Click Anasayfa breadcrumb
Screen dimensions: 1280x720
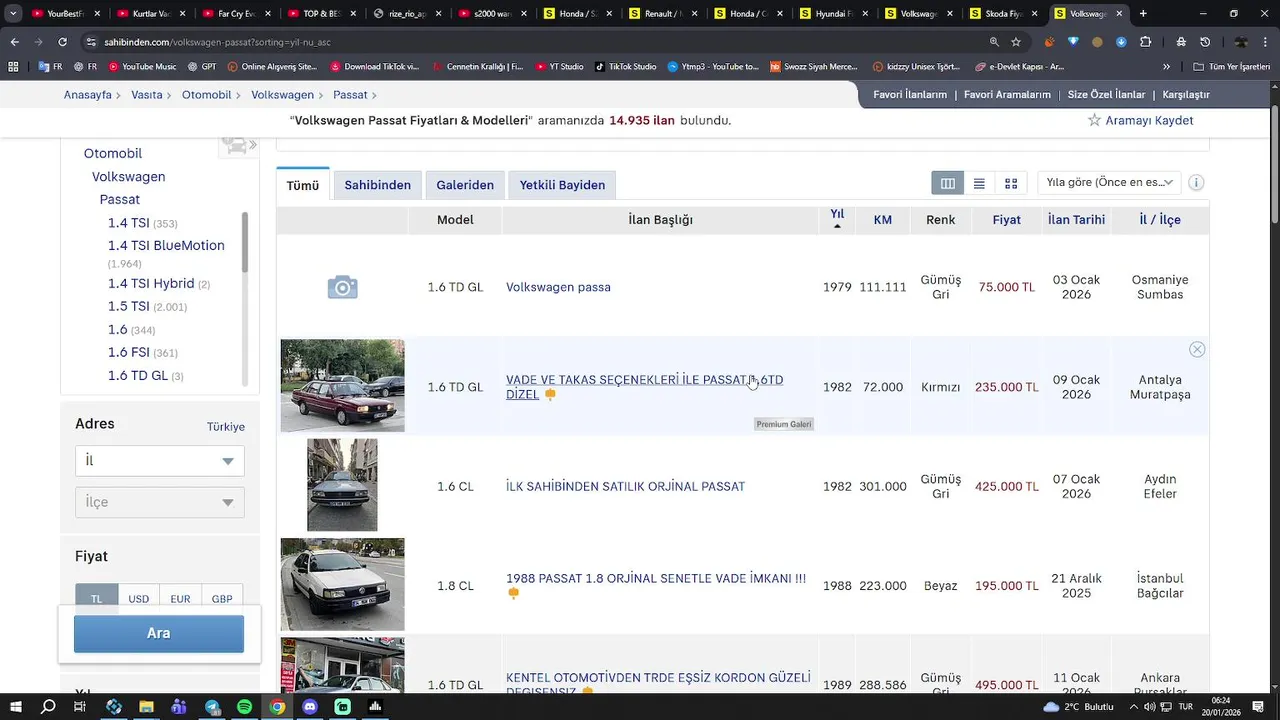coord(88,95)
